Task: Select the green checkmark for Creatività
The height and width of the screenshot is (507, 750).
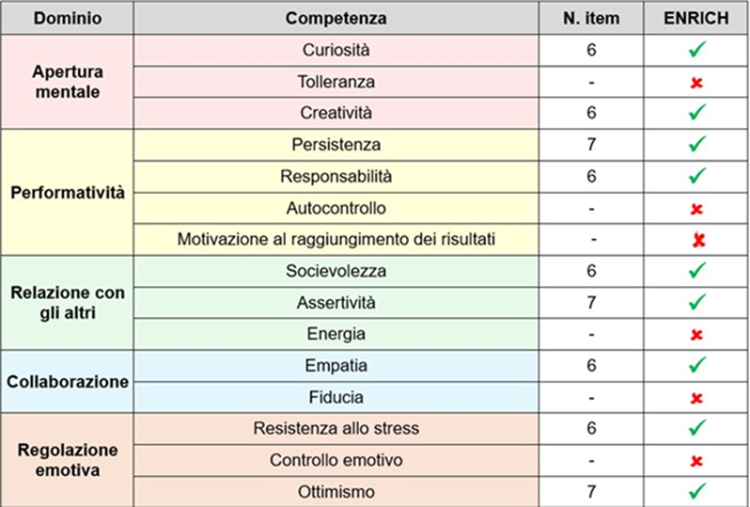Action: point(697,113)
